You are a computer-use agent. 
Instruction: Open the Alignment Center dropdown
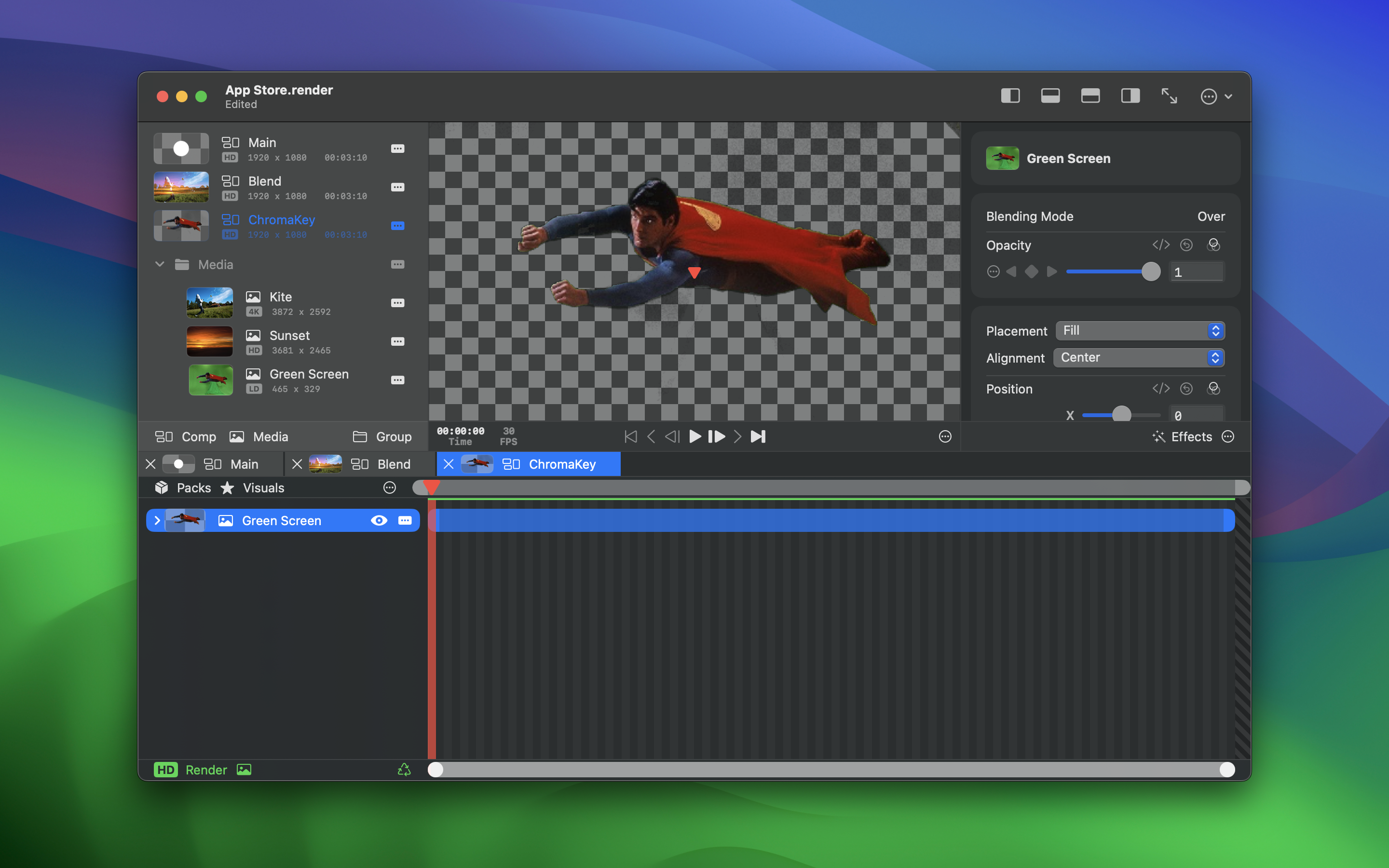coord(1139,358)
